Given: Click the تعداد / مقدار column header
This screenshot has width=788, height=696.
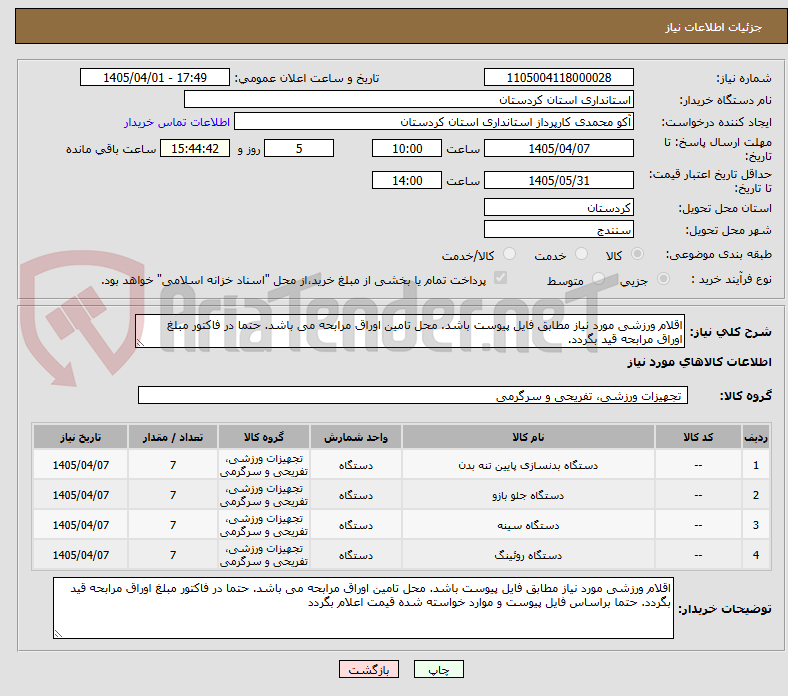Looking at the screenshot, I should [173, 437].
